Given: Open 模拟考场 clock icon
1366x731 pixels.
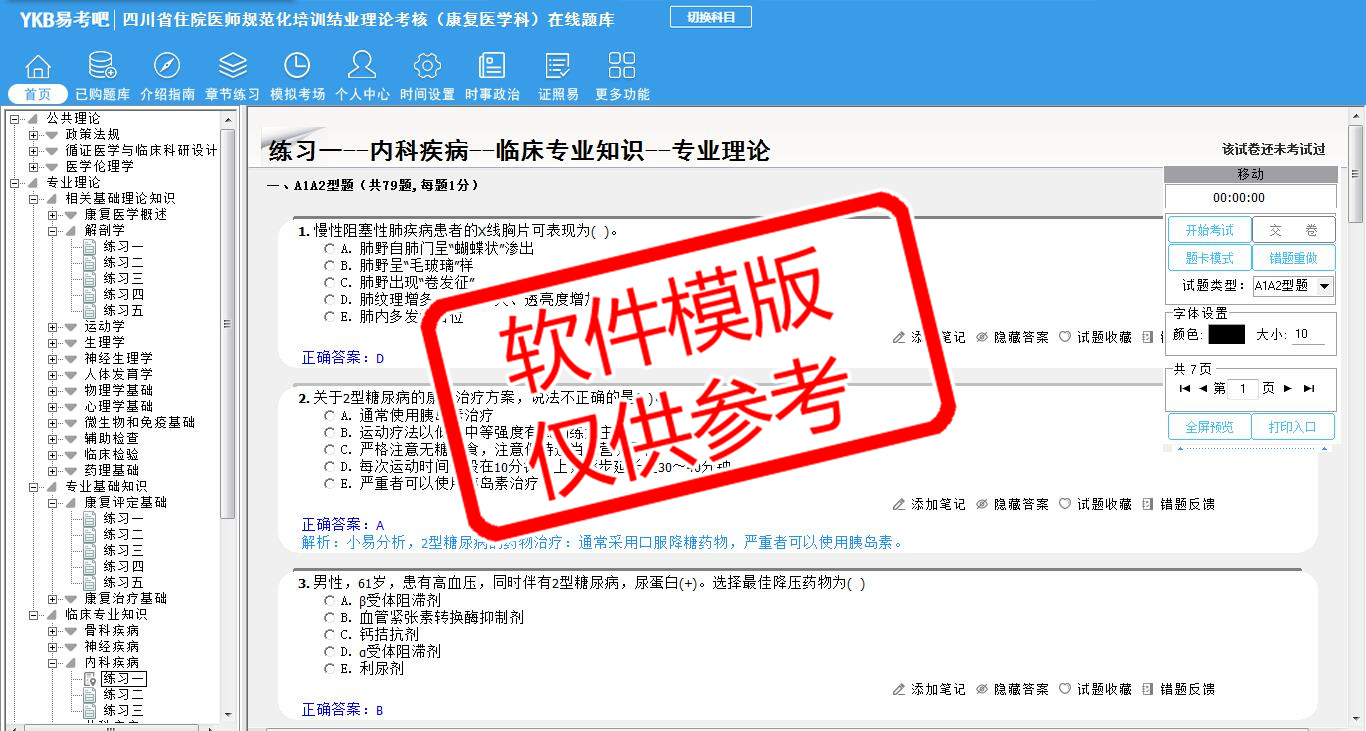Looking at the screenshot, I should [x=297, y=67].
